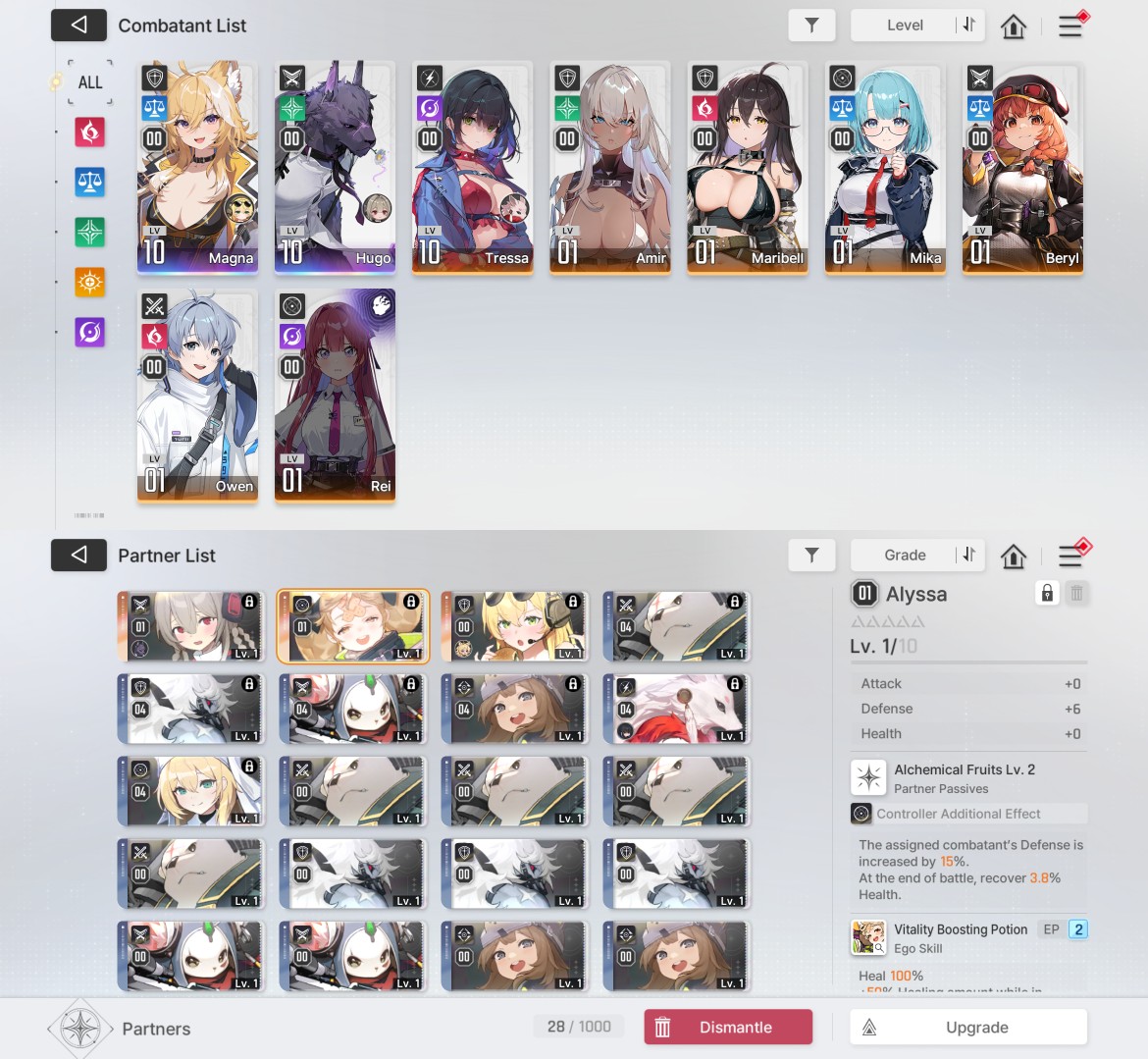This screenshot has width=1148, height=1059.
Task: Click Tressa's equipped partner badge
Action: (x=515, y=209)
